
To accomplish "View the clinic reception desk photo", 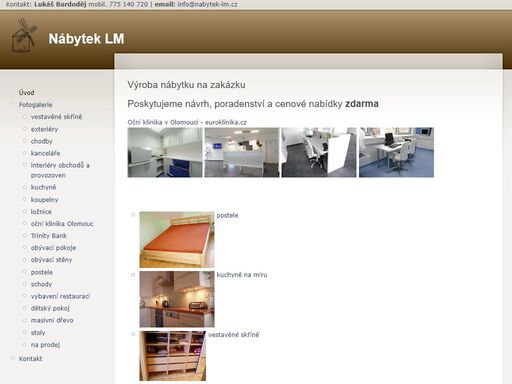I will pyautogui.click(x=242, y=152).
